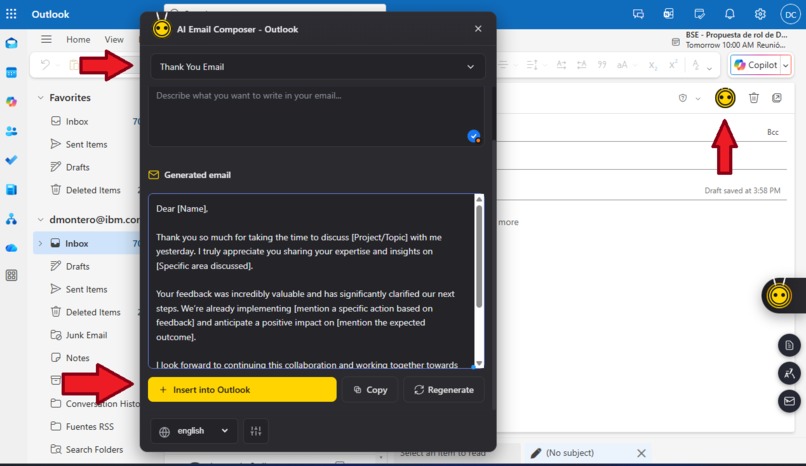Open Sent Items under Favorites
Screen dimensions: 806x466
86,144
